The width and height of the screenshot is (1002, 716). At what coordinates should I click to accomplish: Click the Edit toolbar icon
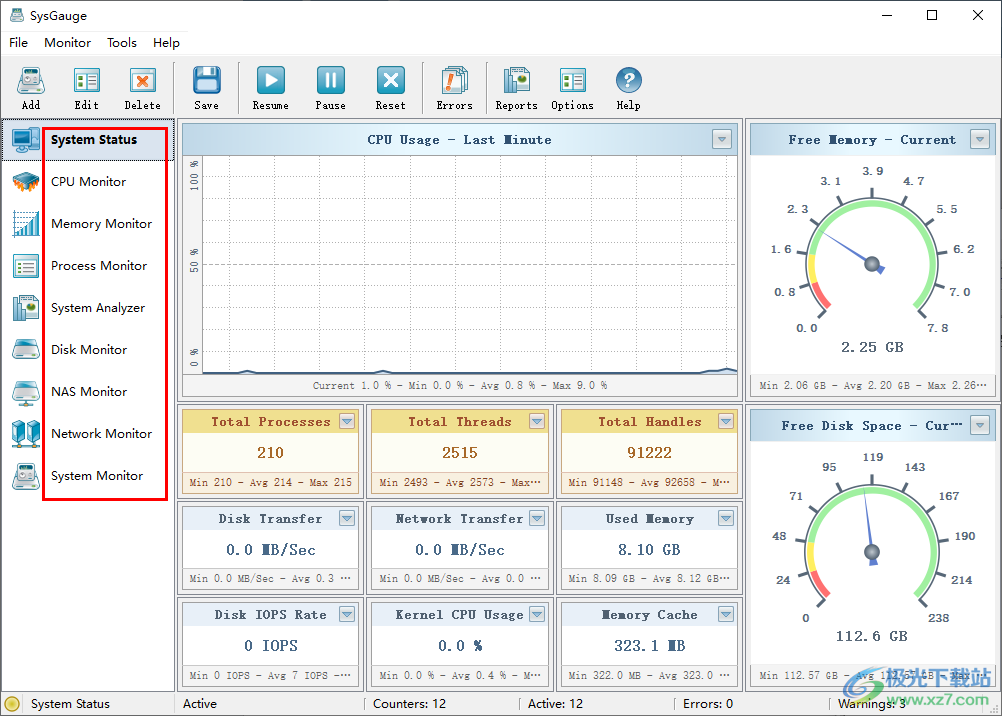pyautogui.click(x=86, y=81)
